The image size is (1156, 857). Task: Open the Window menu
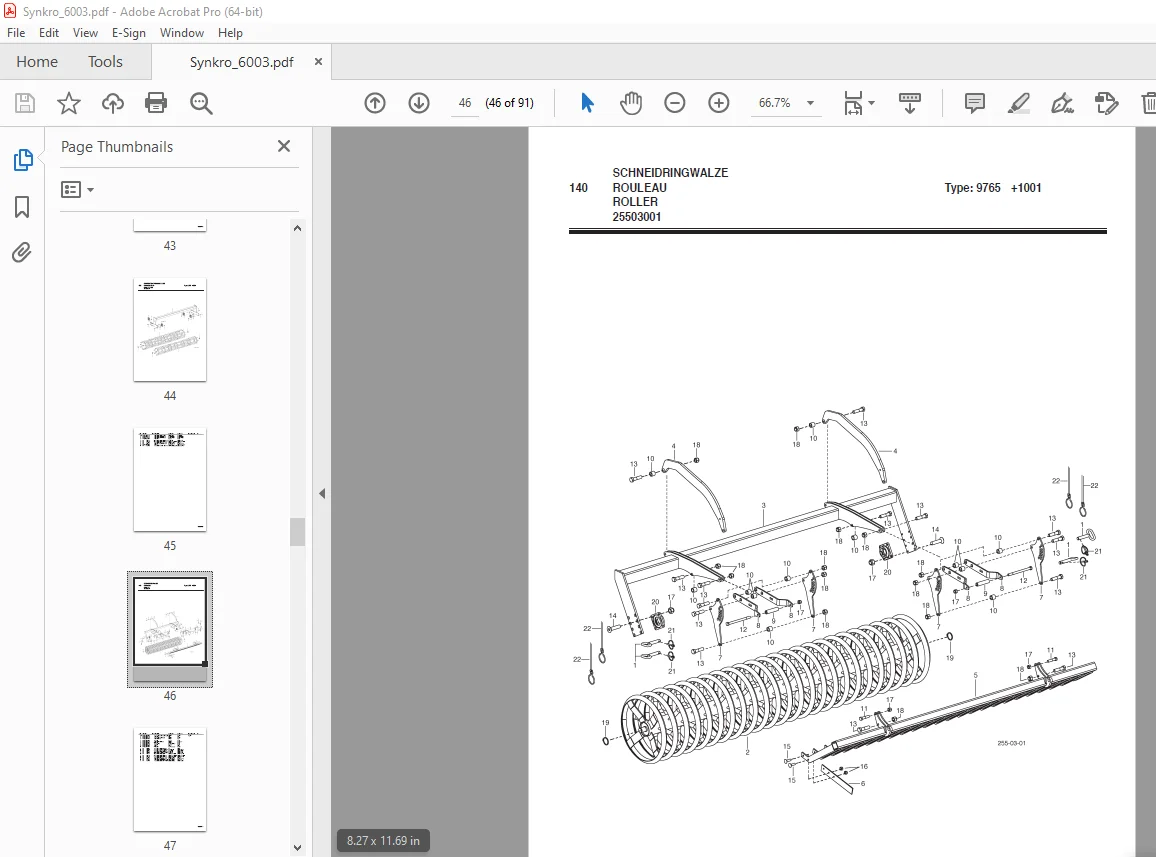click(182, 32)
